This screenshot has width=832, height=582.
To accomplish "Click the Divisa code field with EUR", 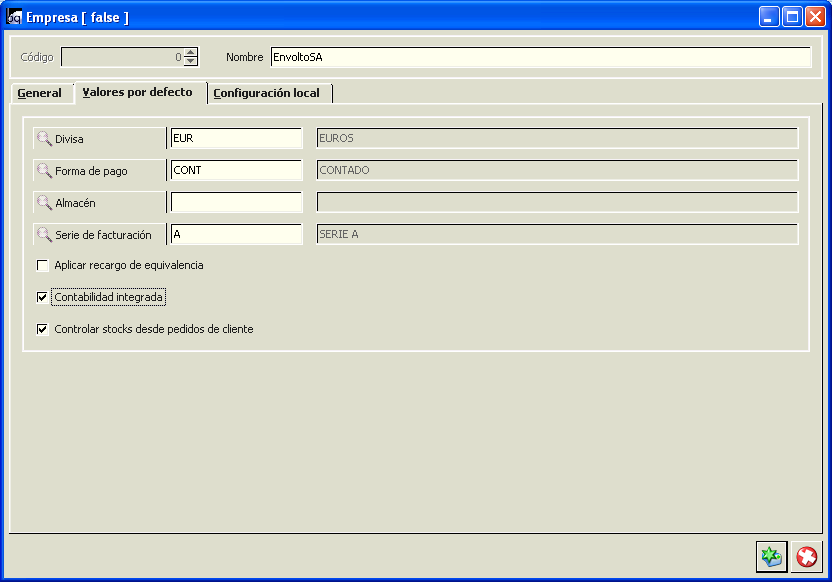I will [x=237, y=138].
